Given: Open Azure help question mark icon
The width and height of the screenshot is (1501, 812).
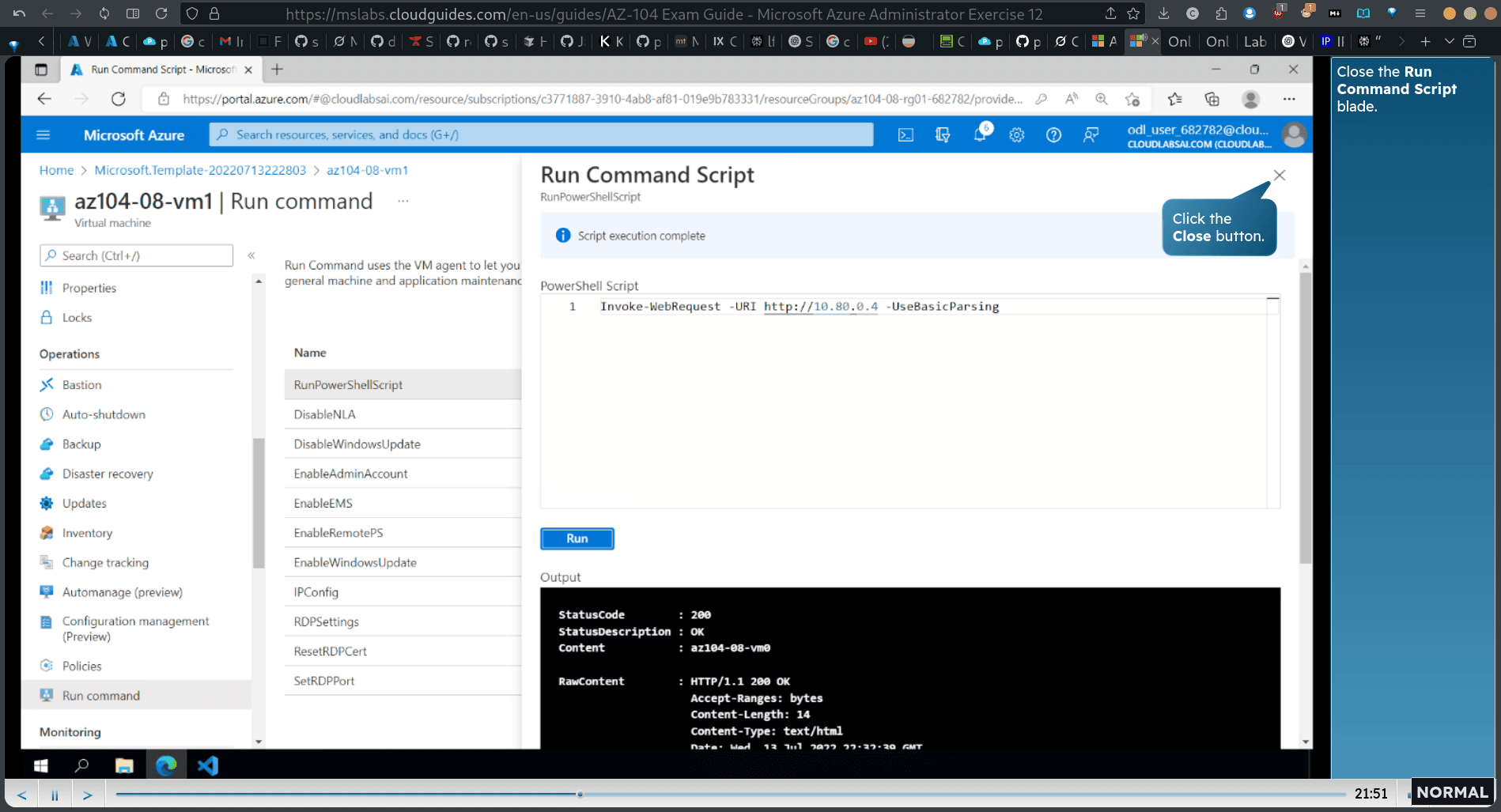Looking at the screenshot, I should coord(1053,135).
